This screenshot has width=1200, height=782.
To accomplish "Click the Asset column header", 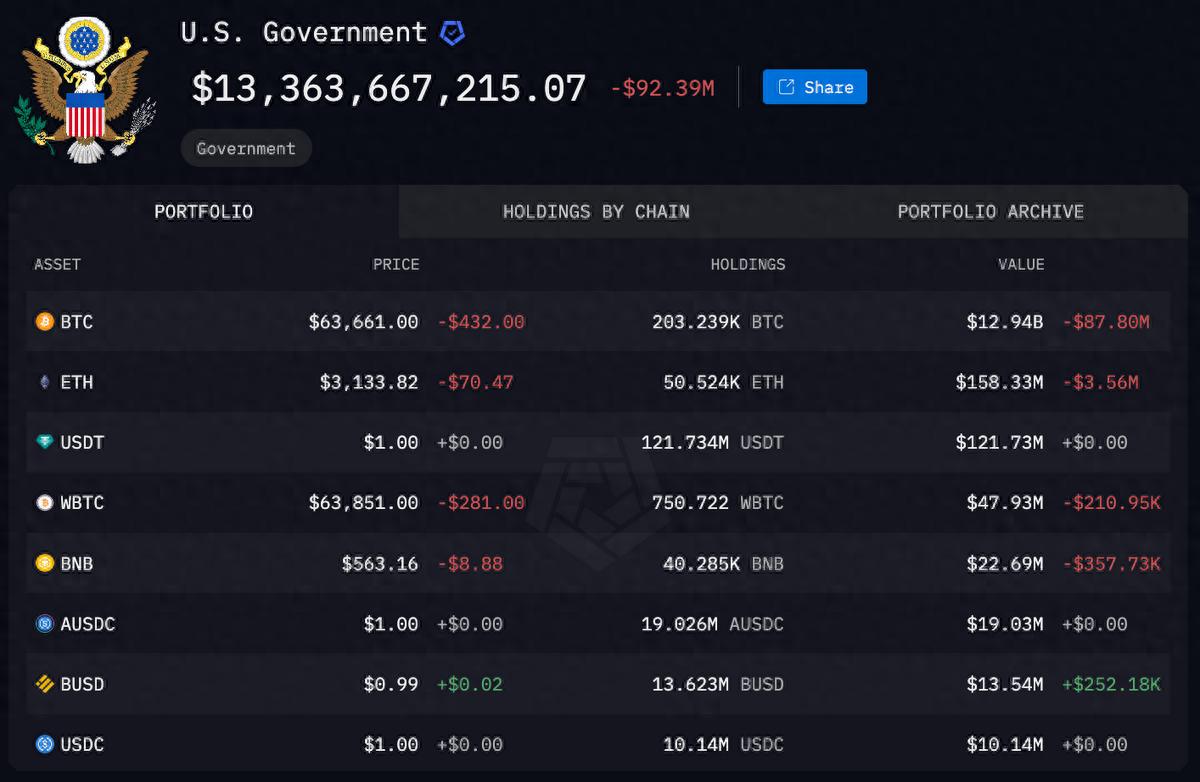I will coord(57,265).
